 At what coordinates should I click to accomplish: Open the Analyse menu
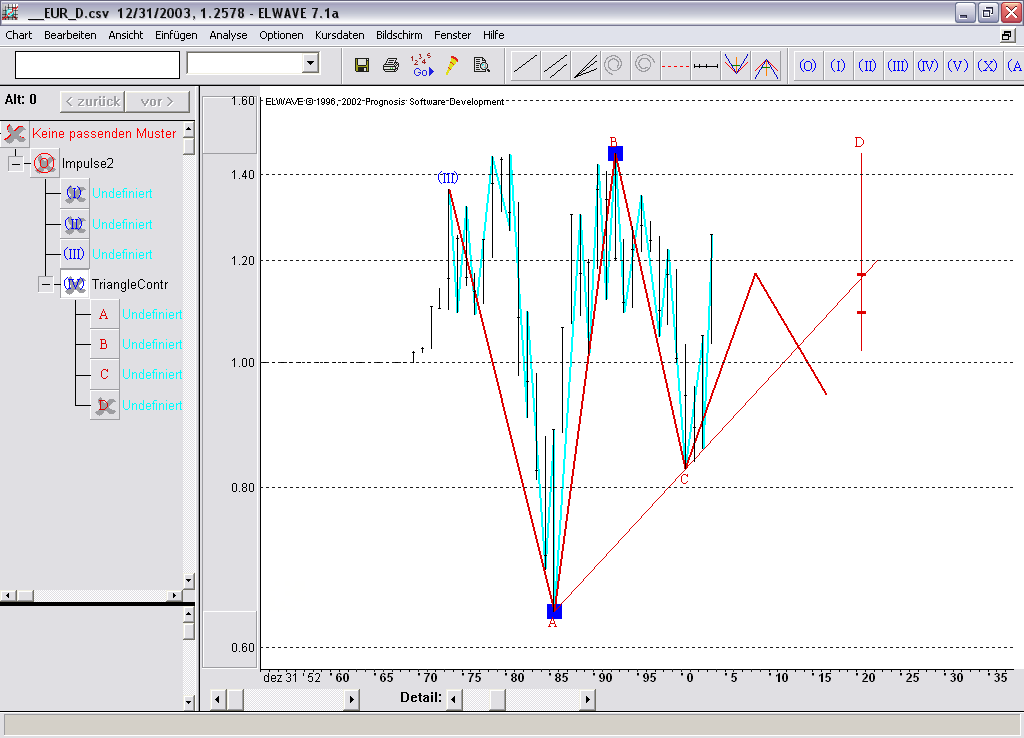[x=228, y=35]
